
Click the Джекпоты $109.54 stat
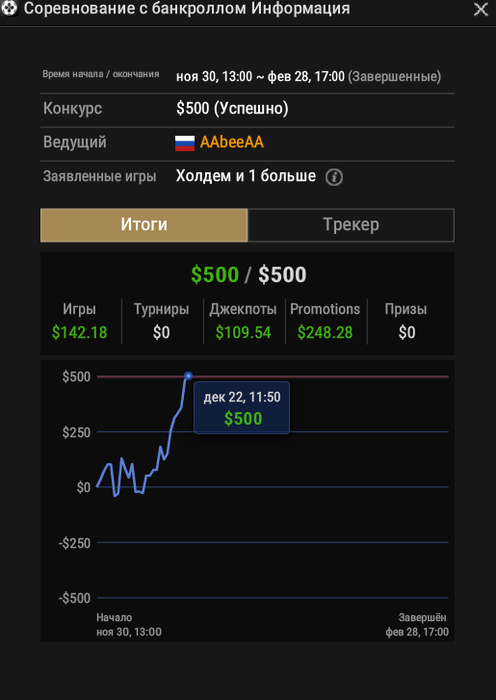tap(243, 321)
